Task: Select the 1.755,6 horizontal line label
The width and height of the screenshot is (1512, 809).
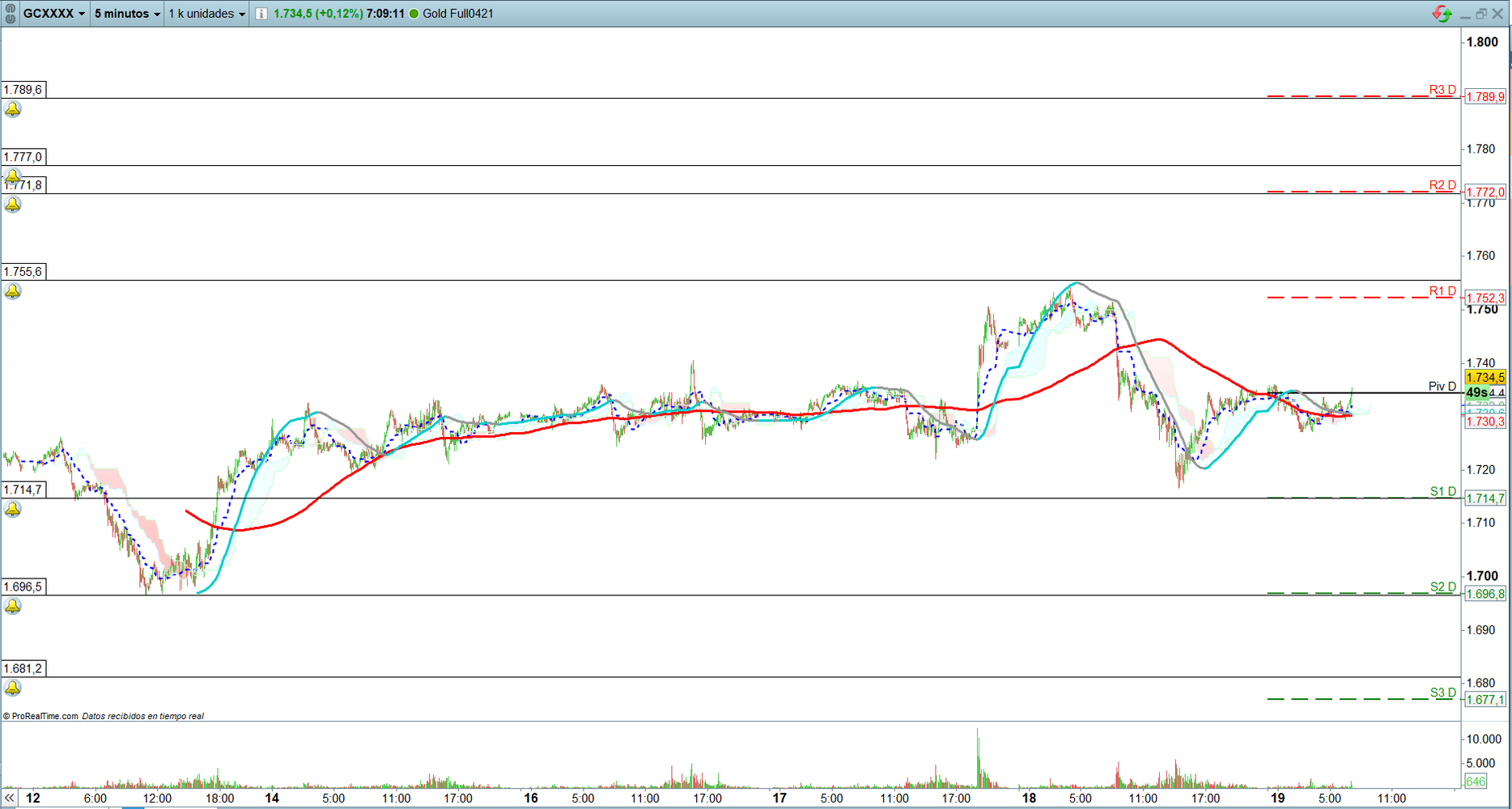Action: pyautogui.click(x=23, y=272)
